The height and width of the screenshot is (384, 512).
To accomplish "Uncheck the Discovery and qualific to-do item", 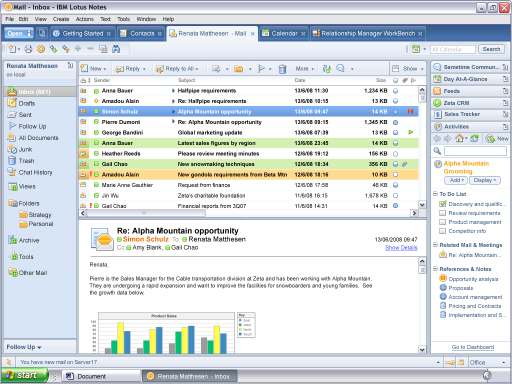I will [443, 204].
